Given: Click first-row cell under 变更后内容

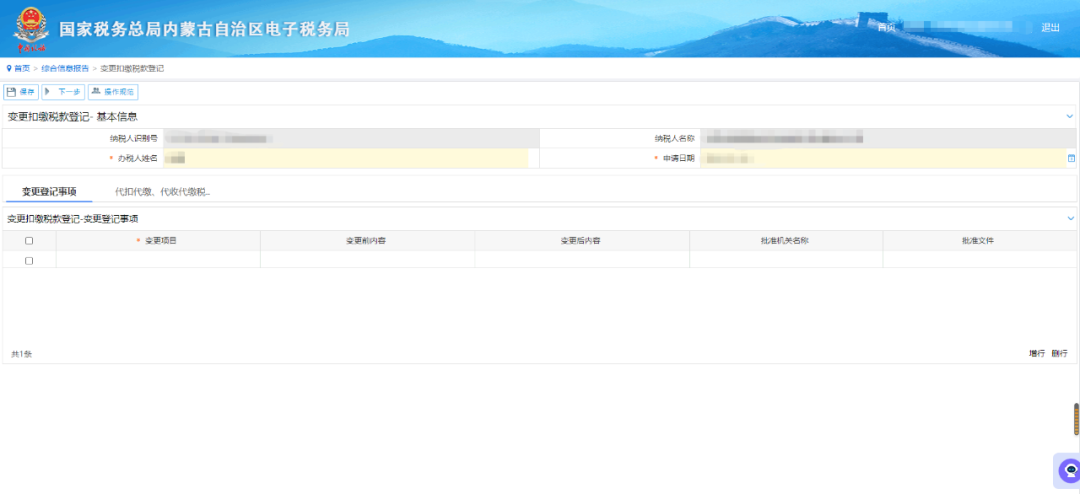Looking at the screenshot, I should click(582, 260).
